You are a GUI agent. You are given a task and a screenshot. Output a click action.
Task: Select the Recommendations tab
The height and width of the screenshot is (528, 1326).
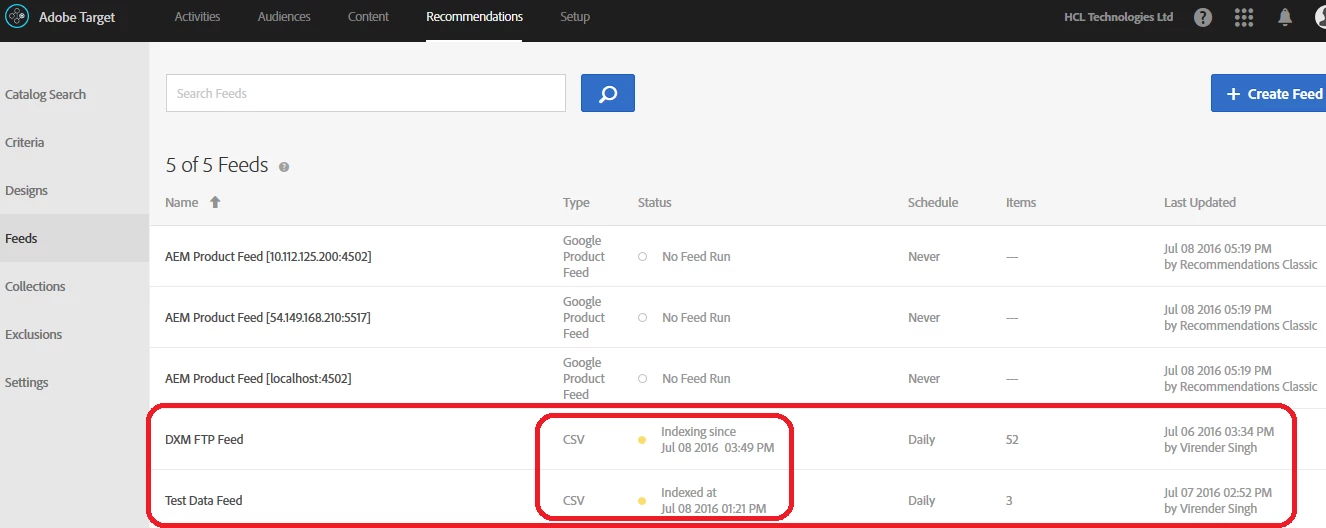coord(474,17)
